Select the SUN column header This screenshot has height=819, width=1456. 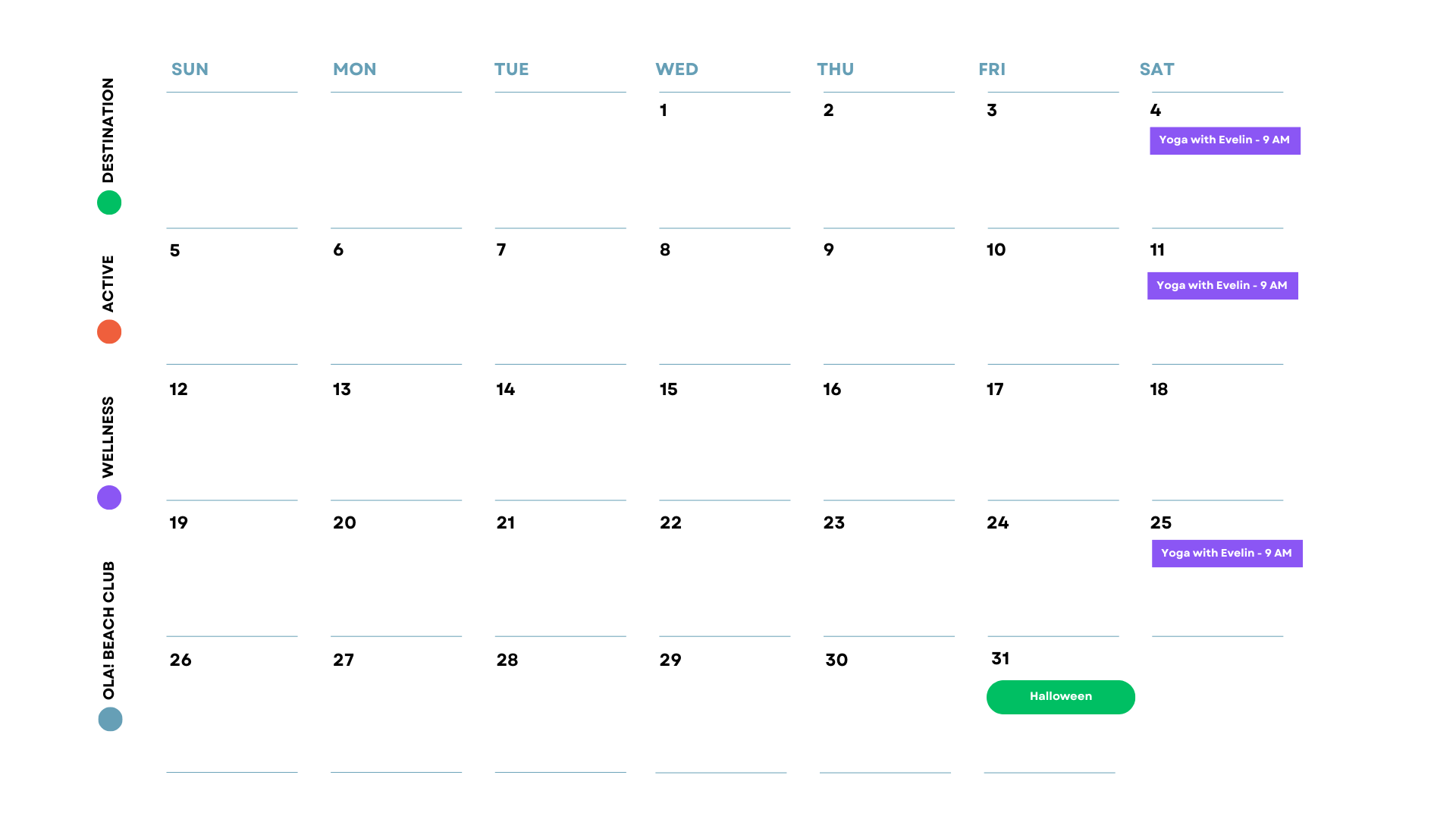(190, 70)
